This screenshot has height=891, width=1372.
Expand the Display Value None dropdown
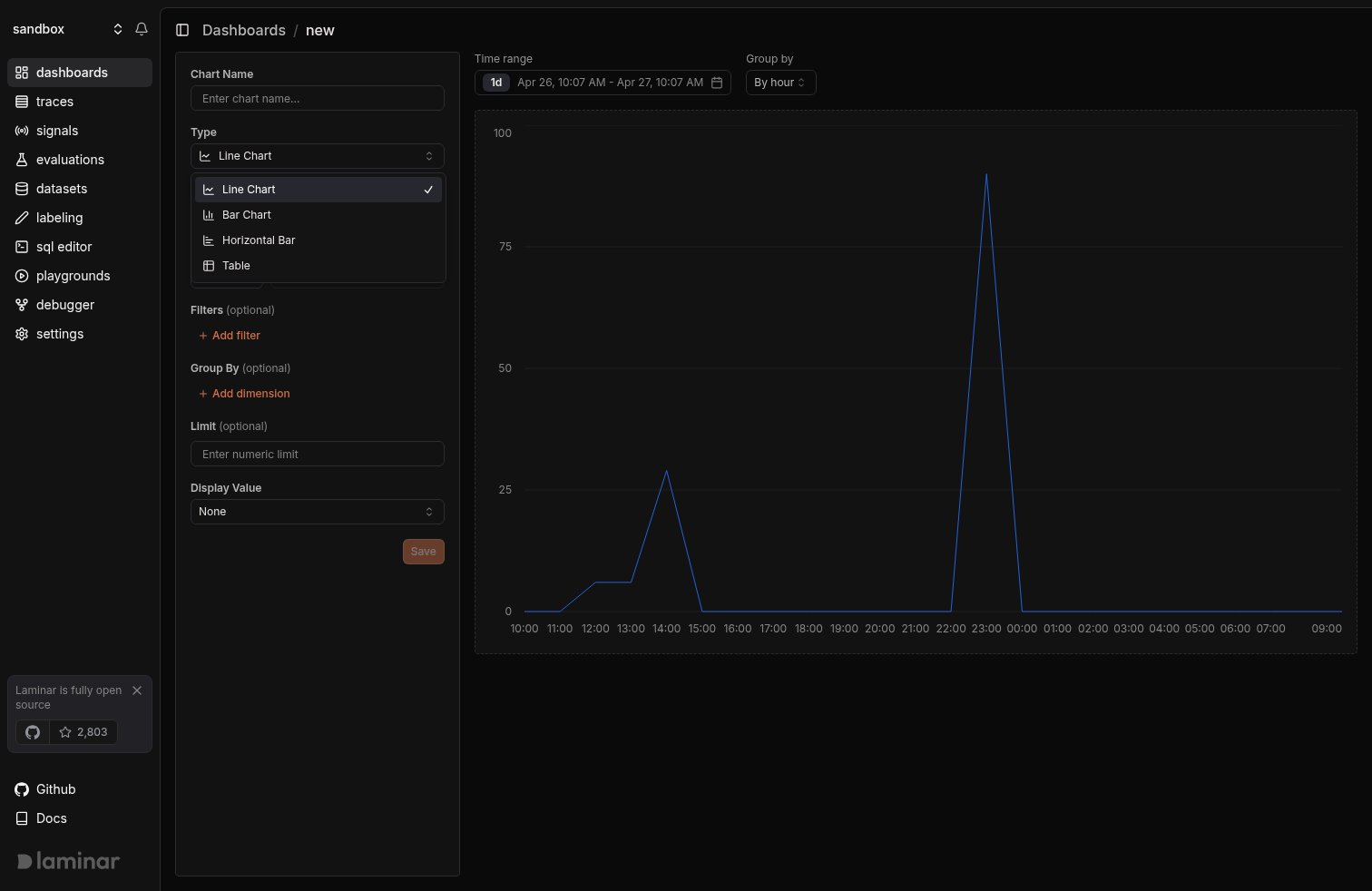pyautogui.click(x=318, y=512)
